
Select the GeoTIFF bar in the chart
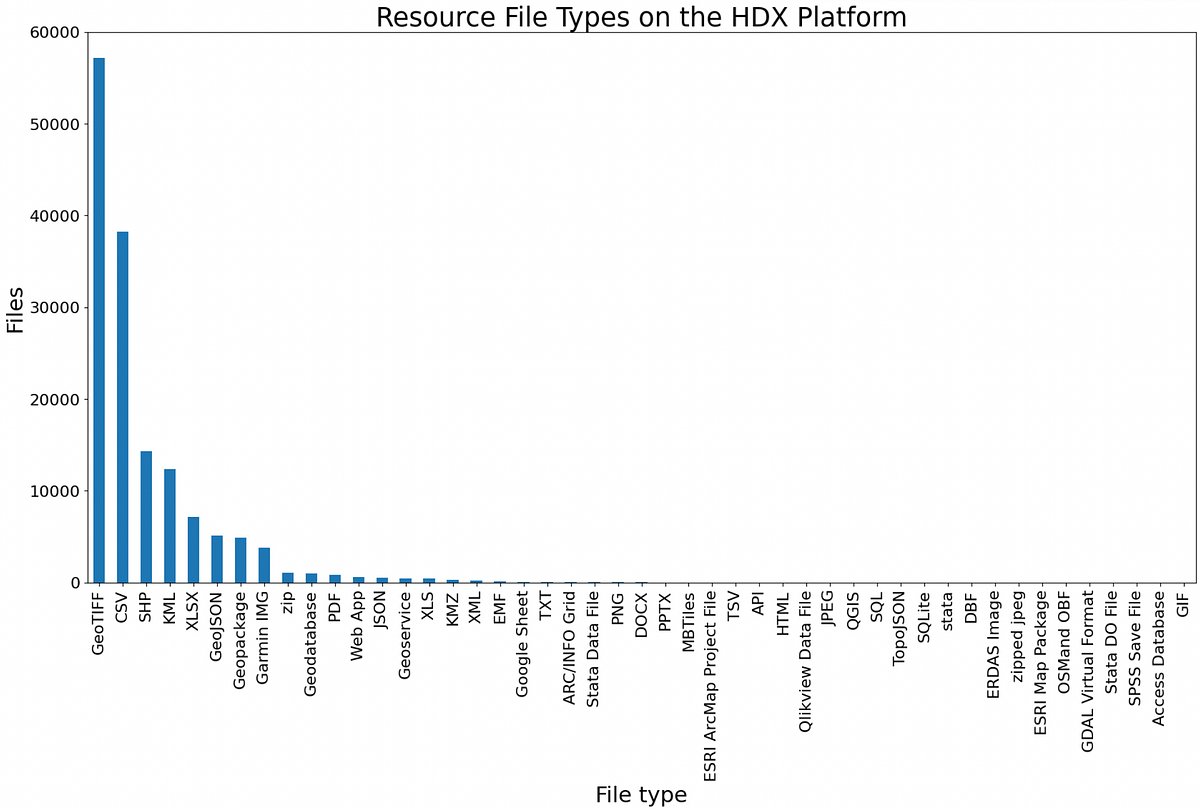pos(98,320)
